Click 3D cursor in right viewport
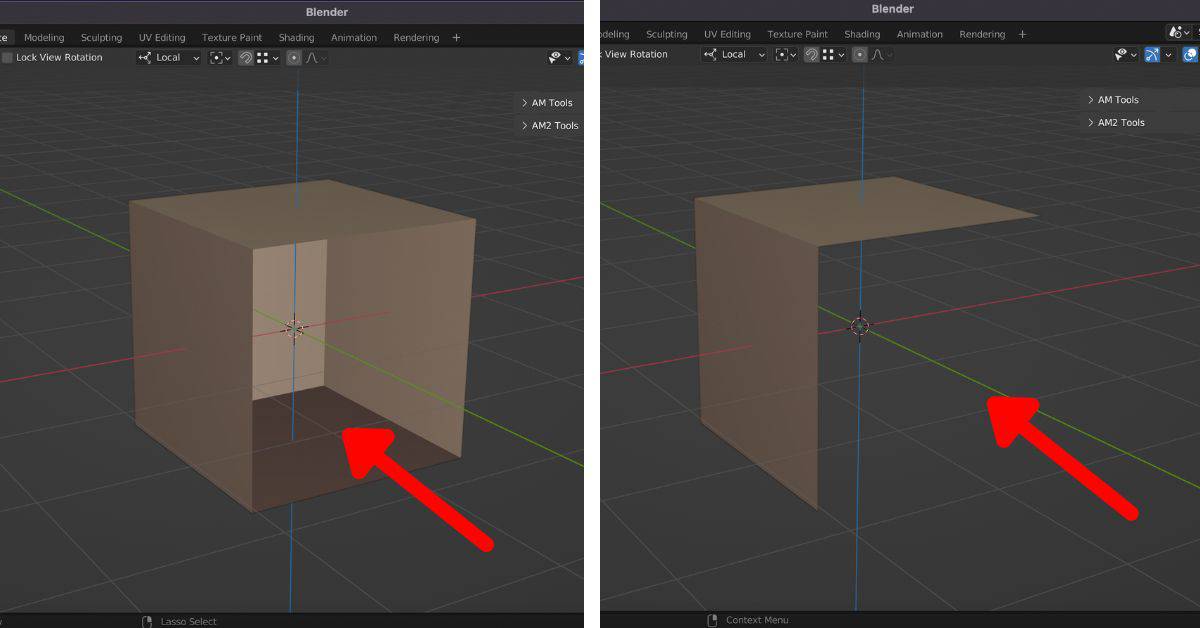 pyautogui.click(x=859, y=325)
